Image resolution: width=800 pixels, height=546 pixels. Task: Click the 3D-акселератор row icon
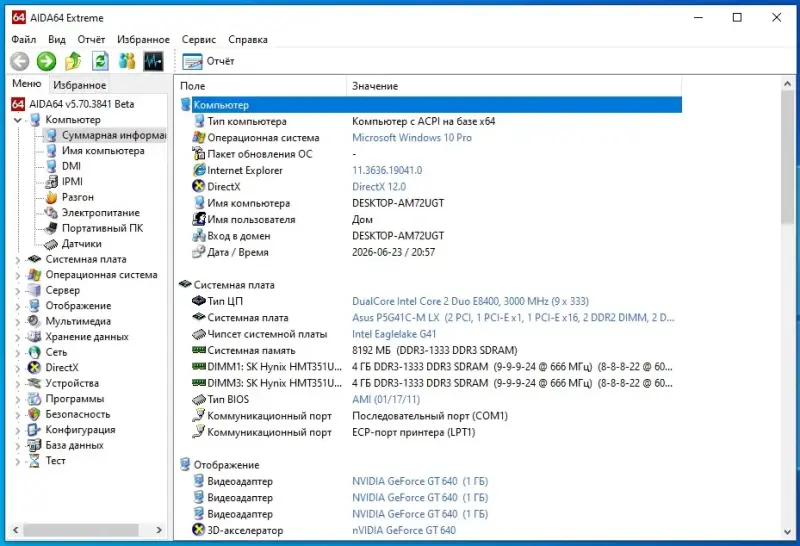pos(198,530)
